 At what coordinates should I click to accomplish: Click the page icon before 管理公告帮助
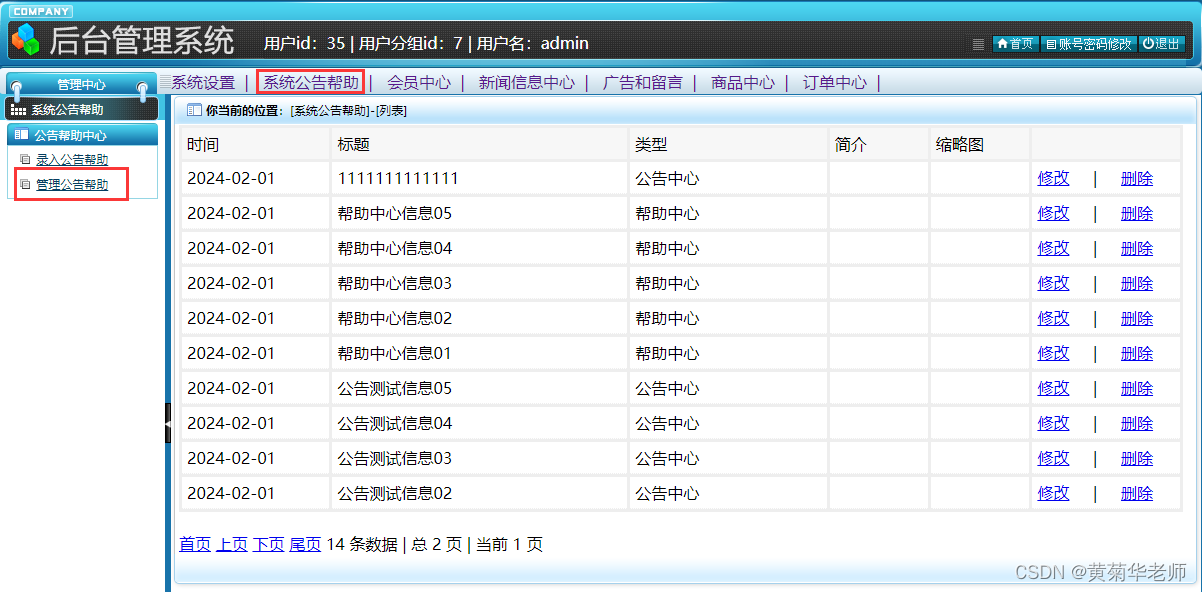[26, 185]
